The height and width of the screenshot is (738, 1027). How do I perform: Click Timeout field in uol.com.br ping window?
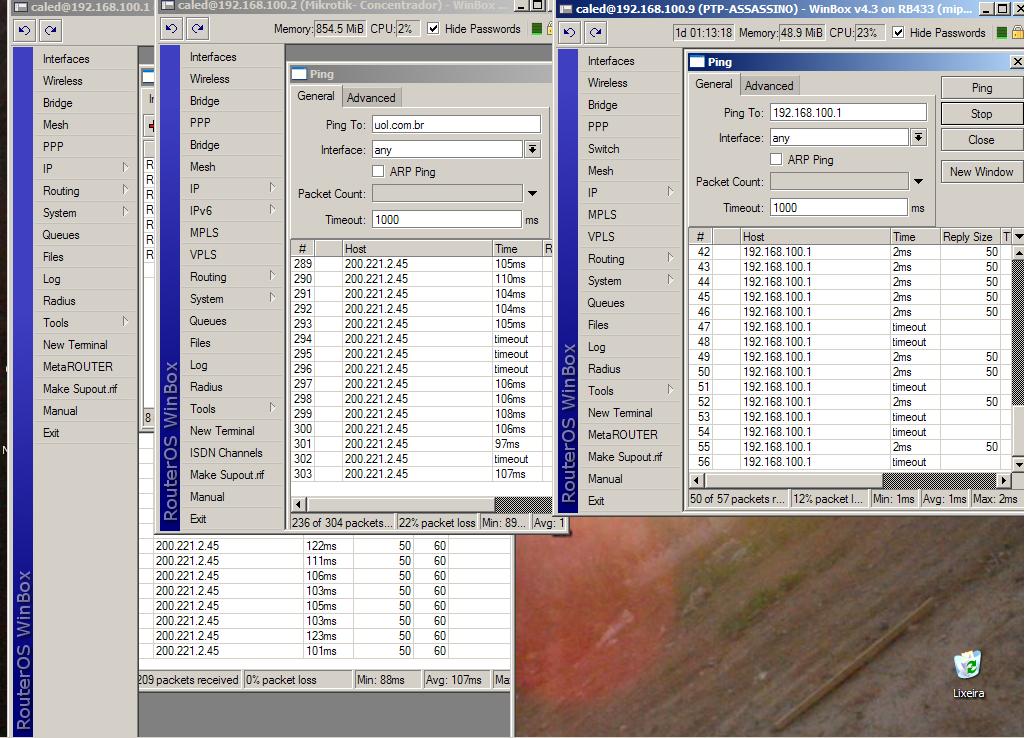pyautogui.click(x=447, y=219)
